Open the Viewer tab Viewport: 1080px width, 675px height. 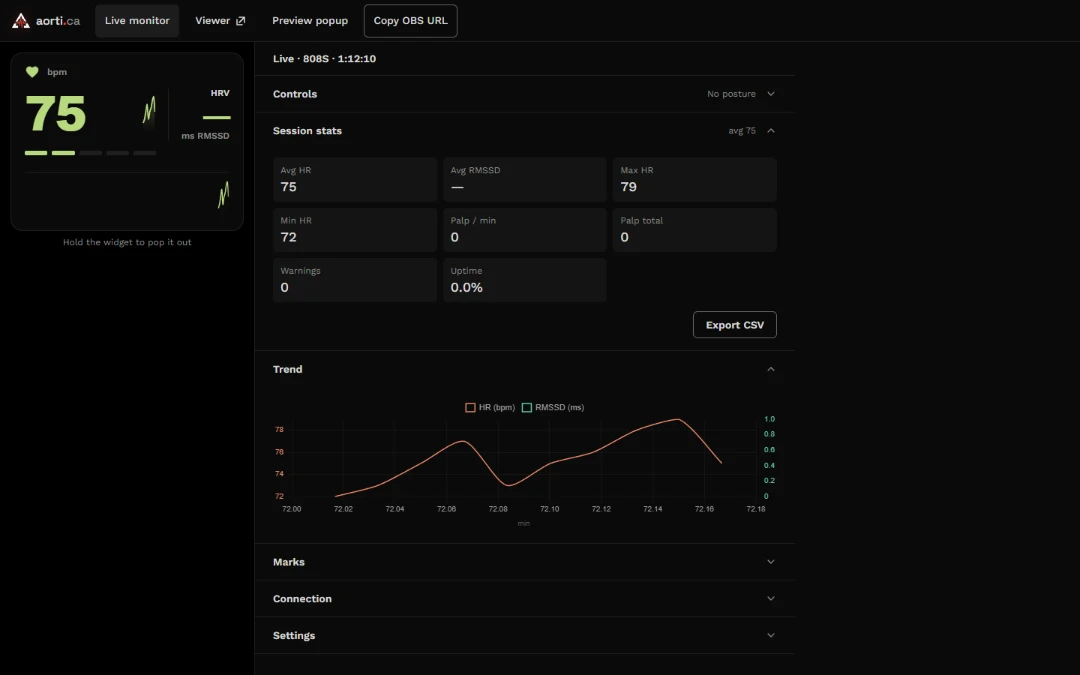pos(220,21)
